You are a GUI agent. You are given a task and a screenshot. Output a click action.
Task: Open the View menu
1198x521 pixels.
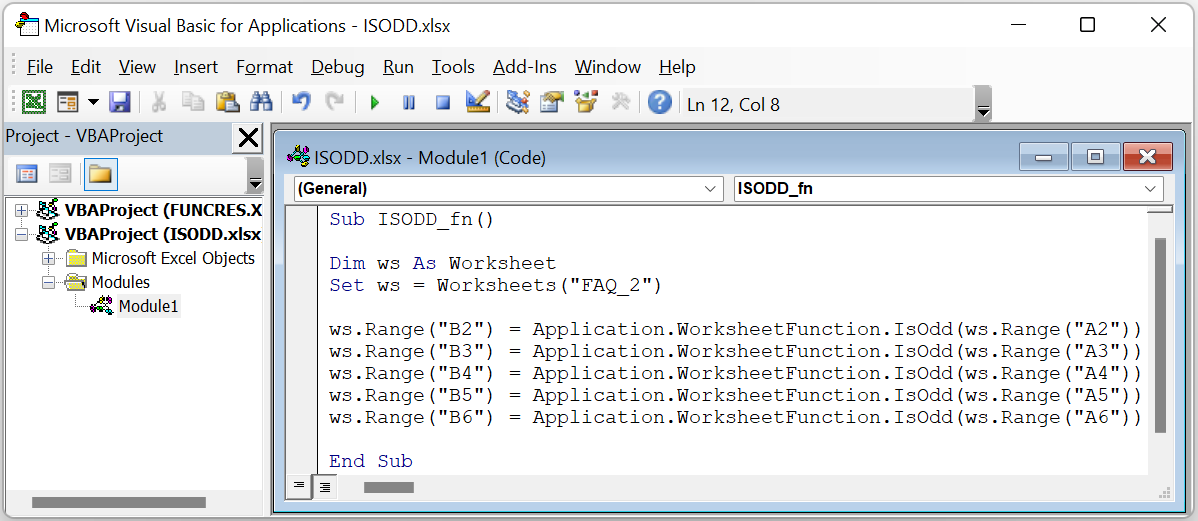pos(138,67)
